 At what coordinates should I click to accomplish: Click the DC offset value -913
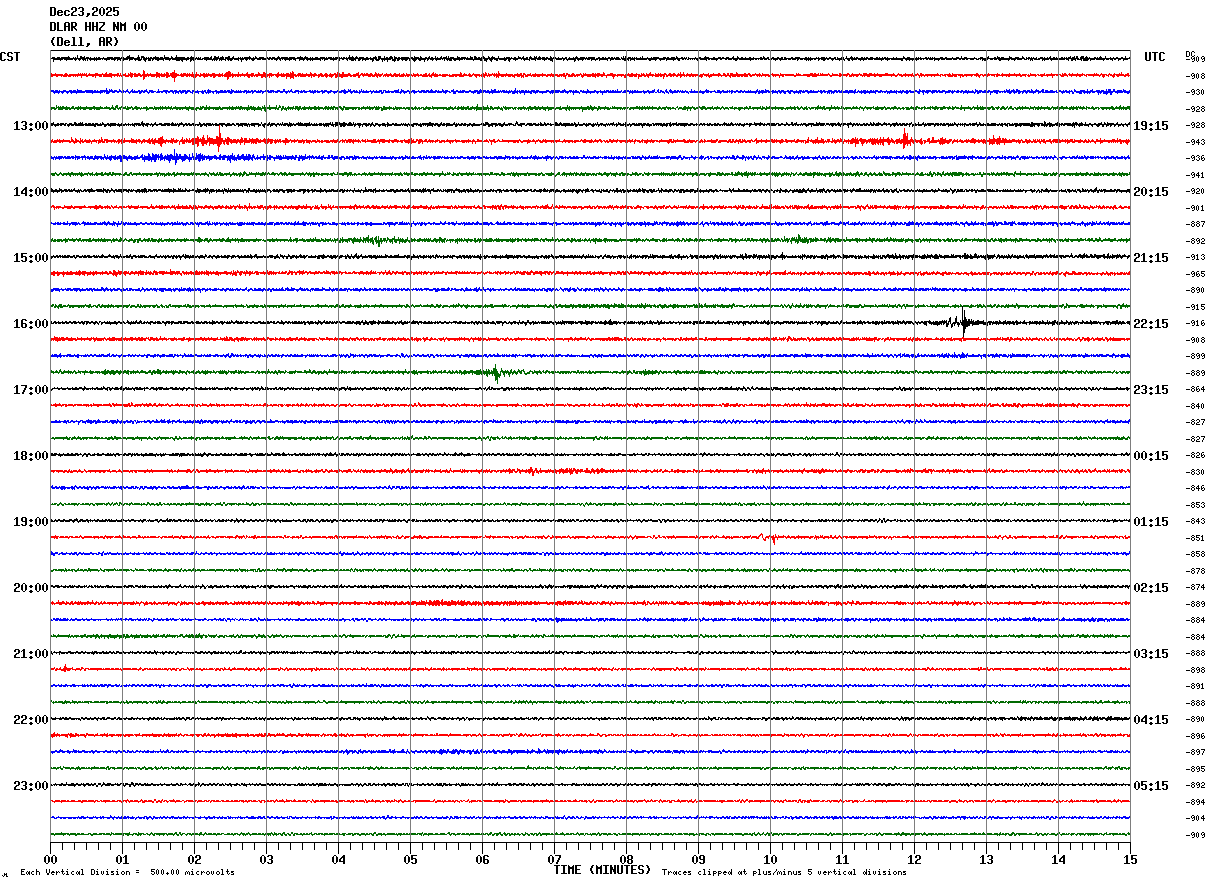[x=1196, y=257]
